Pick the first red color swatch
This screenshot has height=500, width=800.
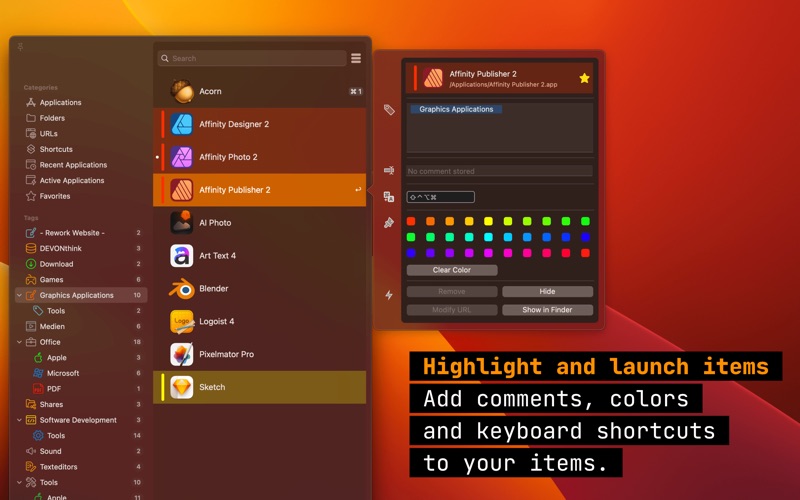click(x=411, y=221)
